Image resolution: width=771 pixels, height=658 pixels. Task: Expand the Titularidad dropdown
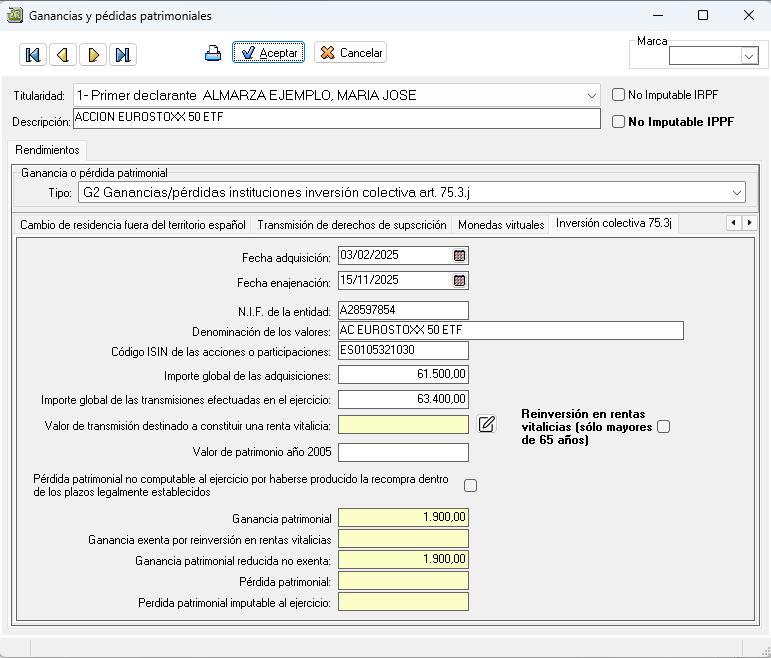[x=590, y=95]
